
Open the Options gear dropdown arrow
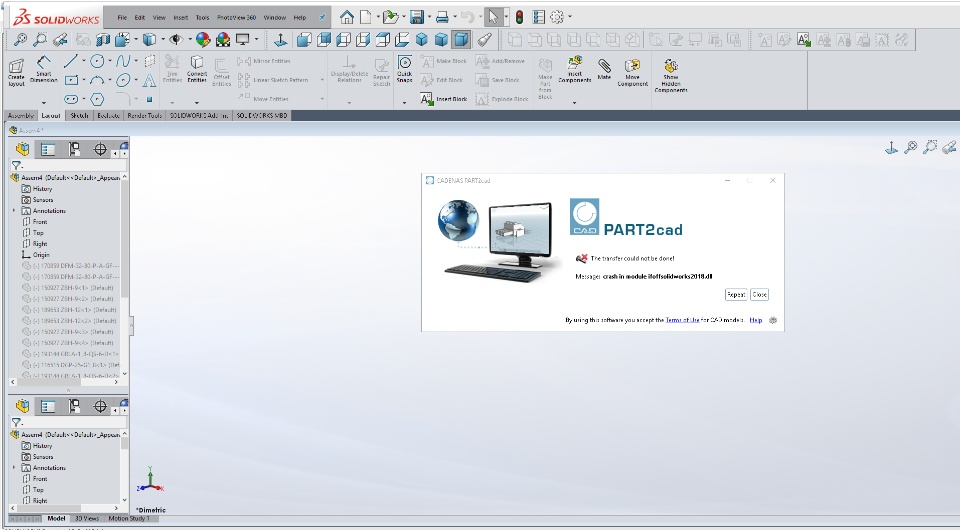click(x=570, y=17)
